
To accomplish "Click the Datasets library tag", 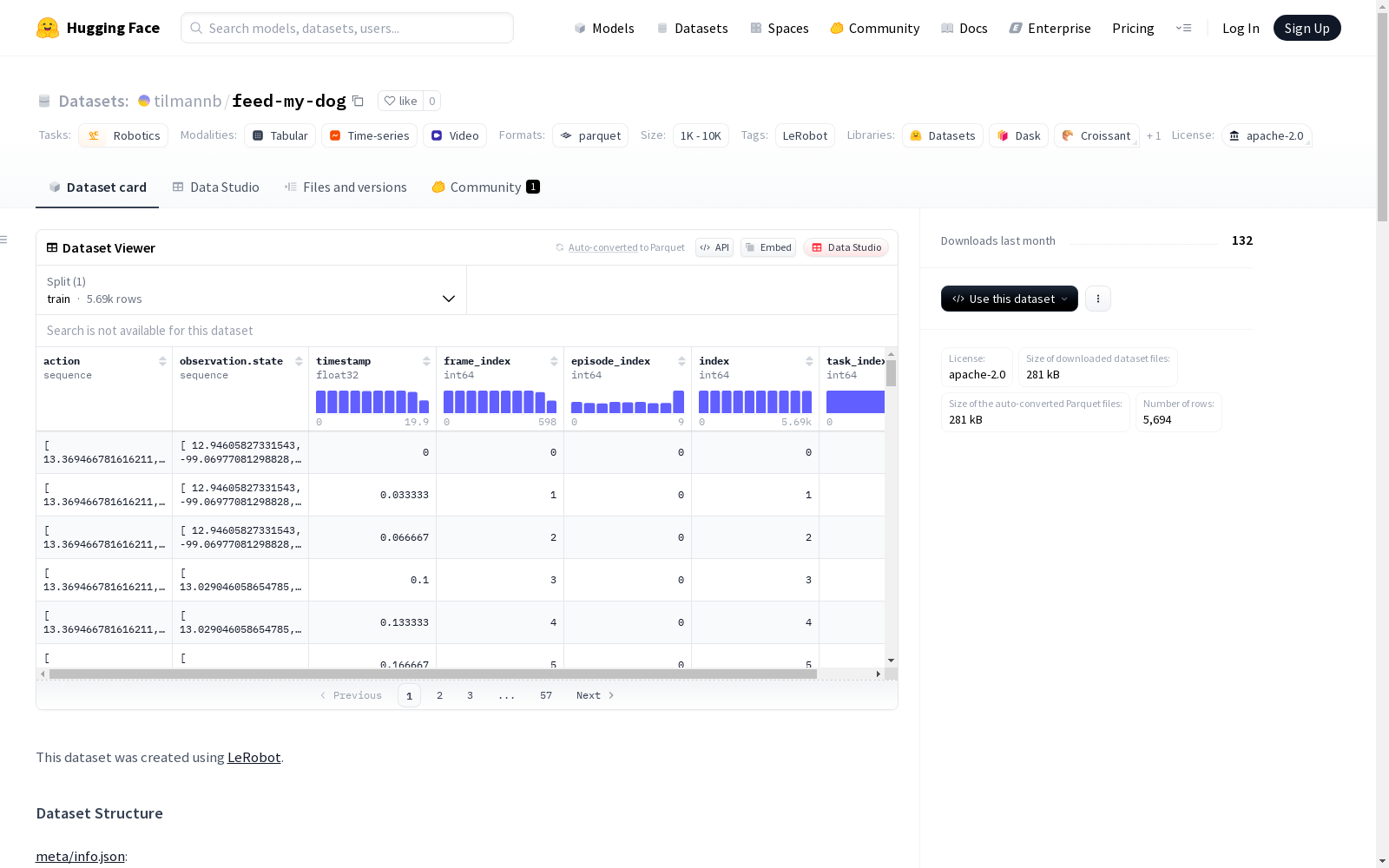I will click(943, 135).
